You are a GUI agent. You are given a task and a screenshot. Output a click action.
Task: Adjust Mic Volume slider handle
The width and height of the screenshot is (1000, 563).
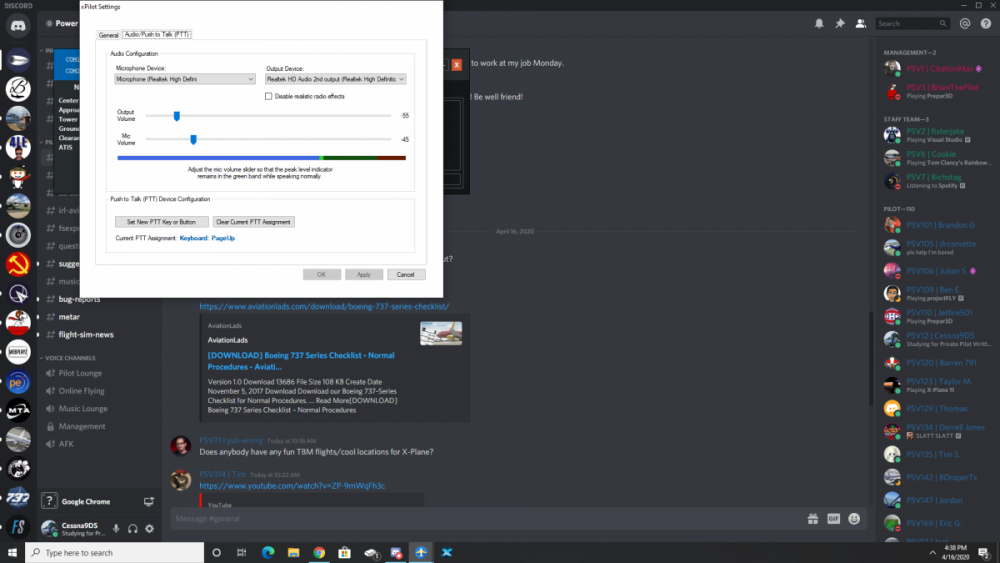coord(193,139)
